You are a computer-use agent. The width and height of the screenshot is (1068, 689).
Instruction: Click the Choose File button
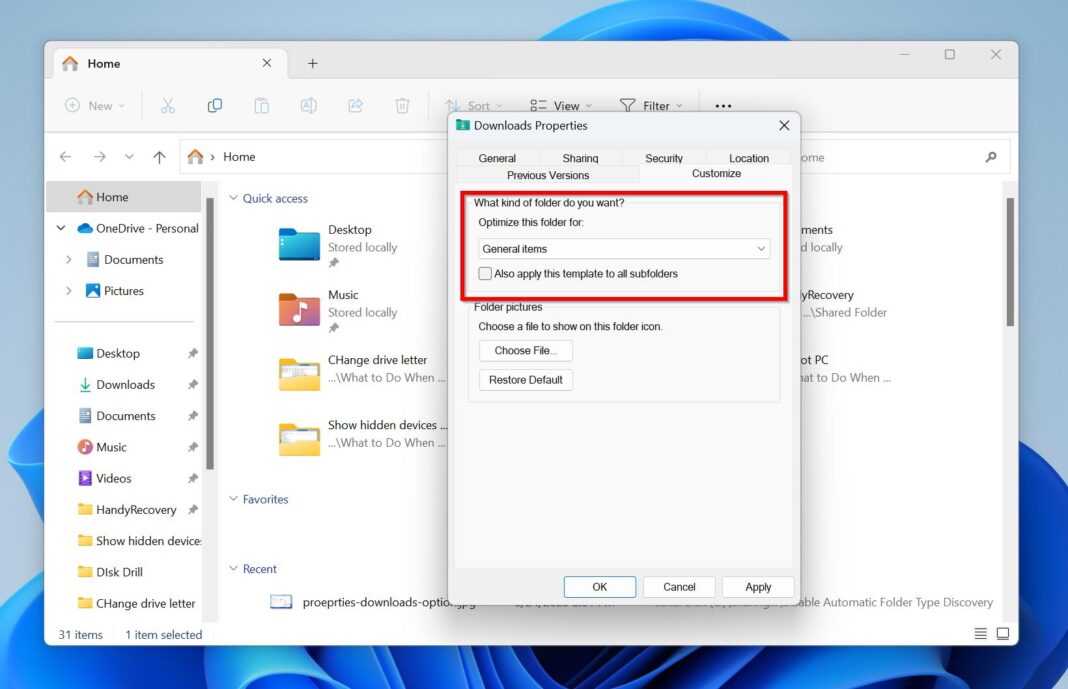pos(525,350)
